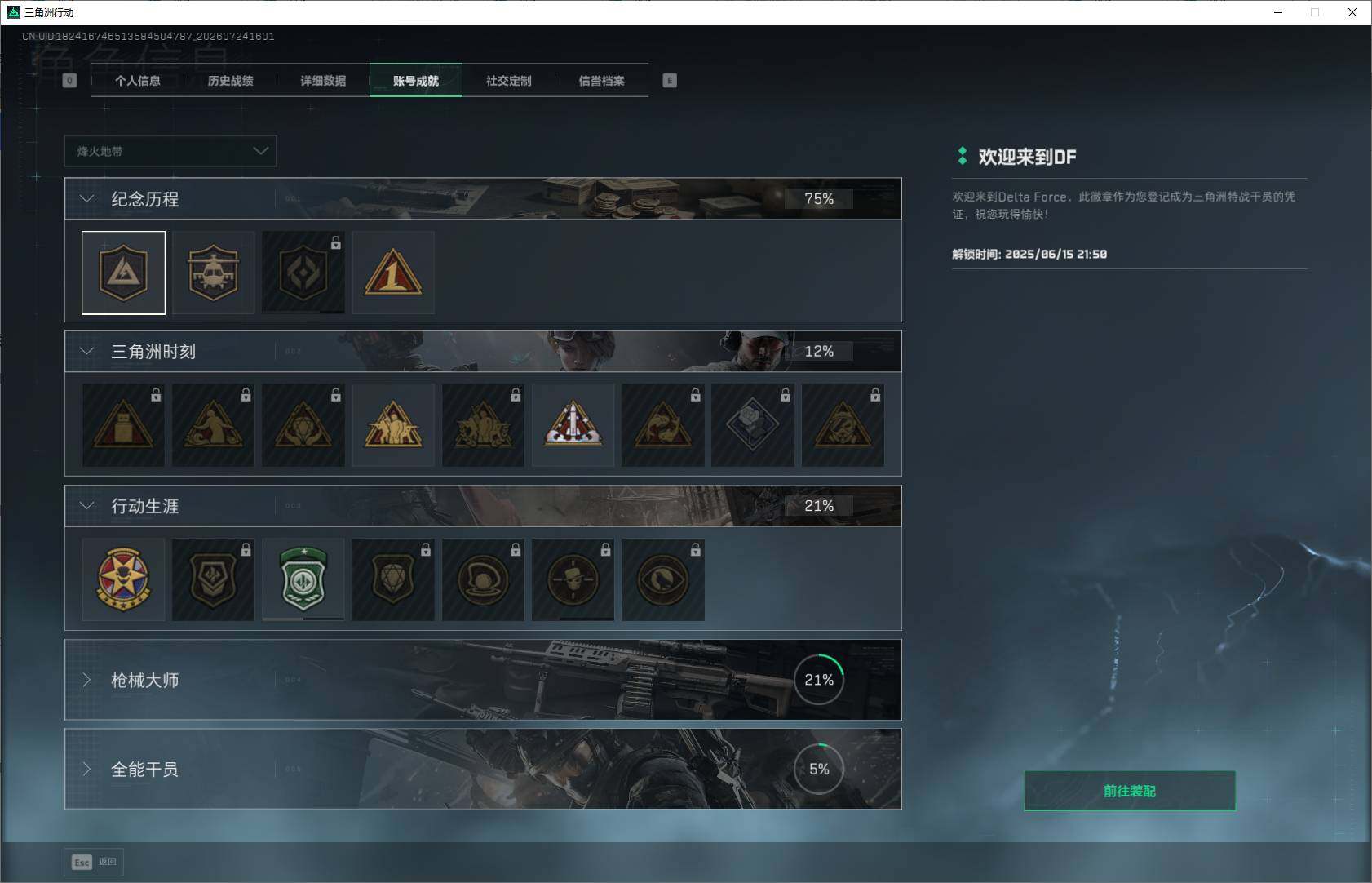The image size is (1372, 883).
Task: Open the 烽火地带 mode dropdown
Action: pyautogui.click(x=170, y=151)
